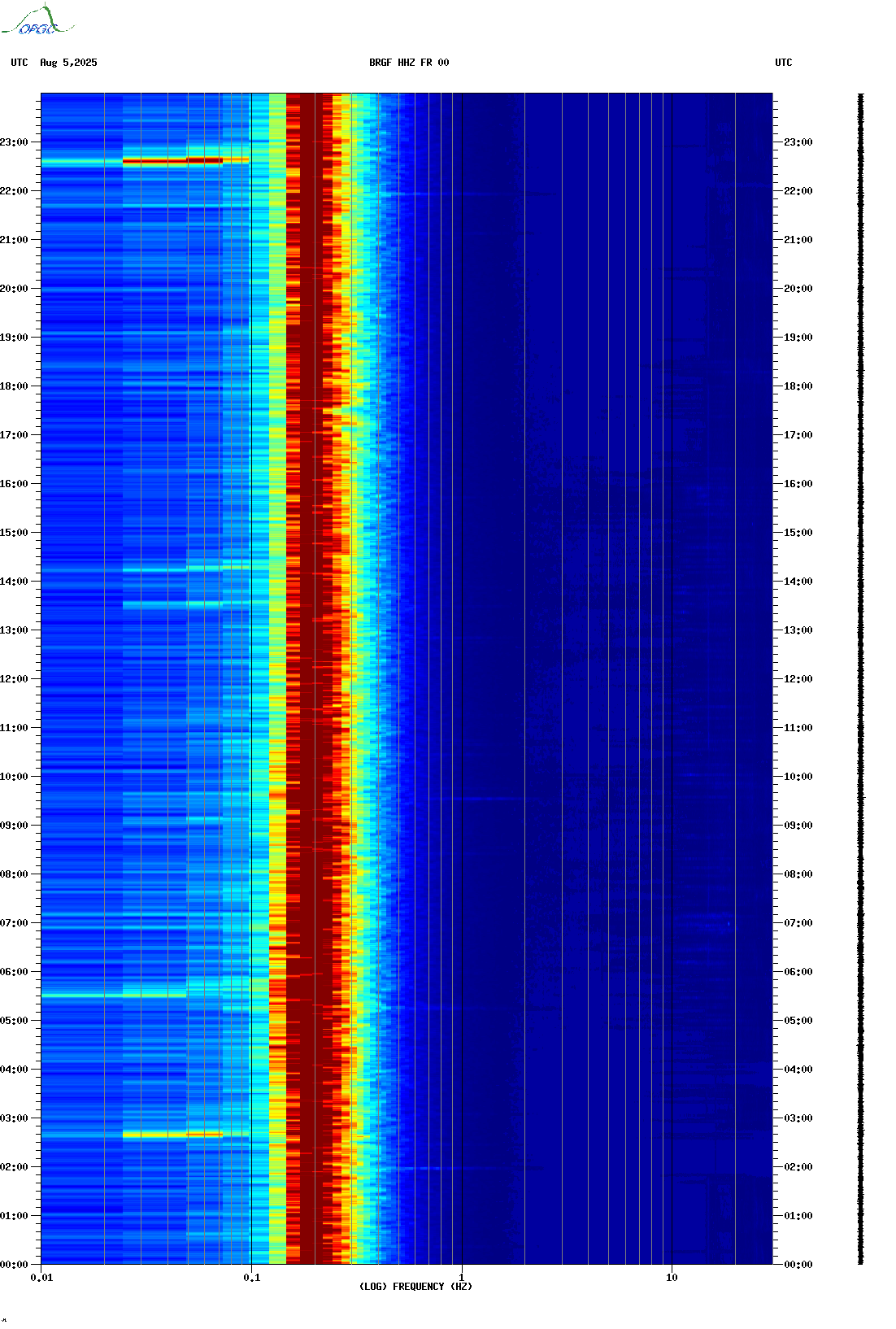896x1329 pixels.
Task: Click '14:00' on the left time axis
Action: coord(14,582)
